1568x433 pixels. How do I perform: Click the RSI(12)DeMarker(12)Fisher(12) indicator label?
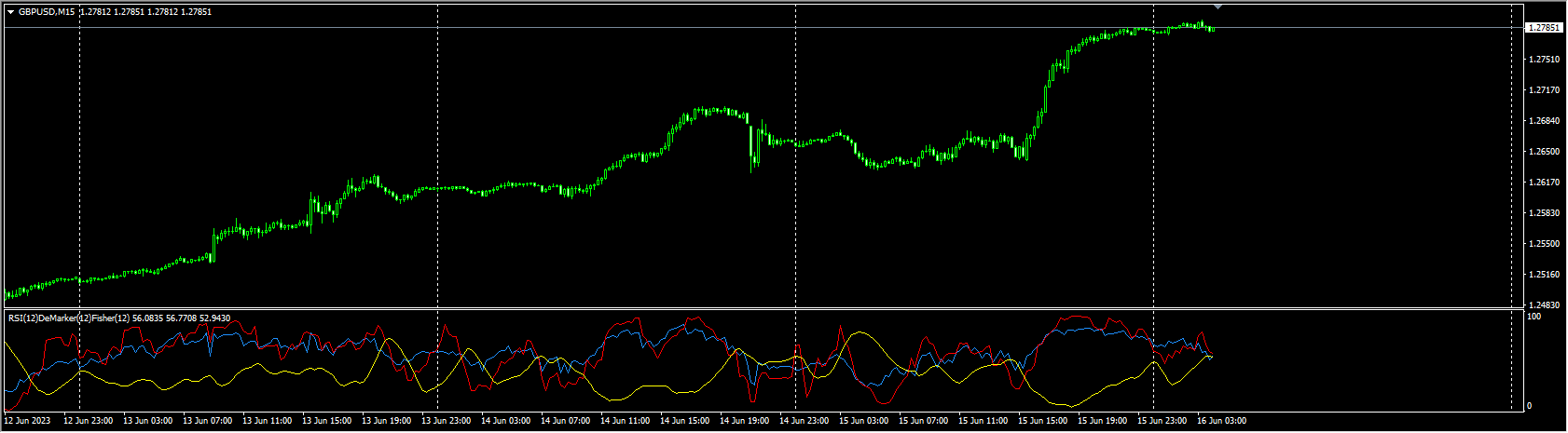click(x=69, y=318)
